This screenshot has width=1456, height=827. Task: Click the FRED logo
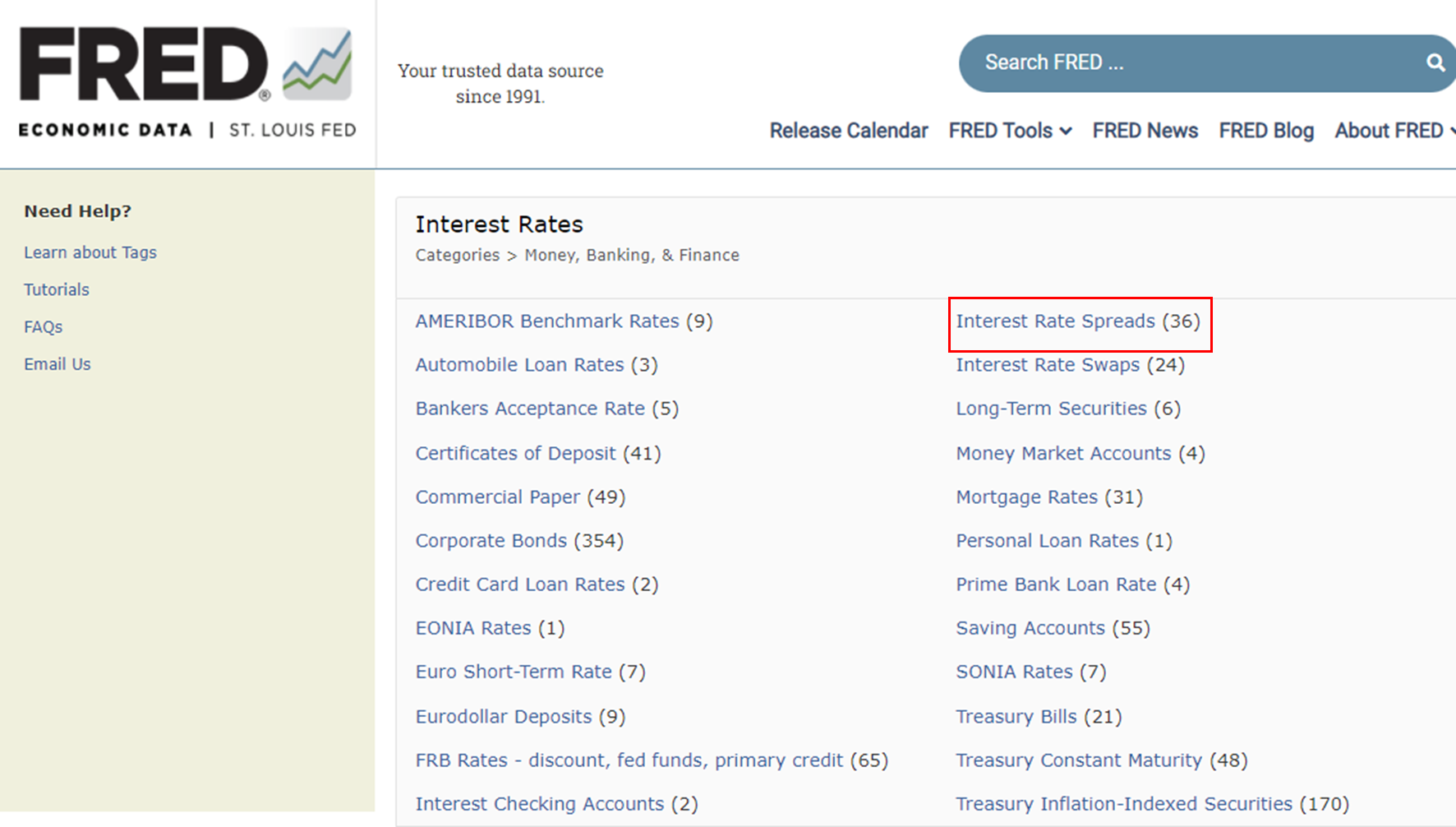(x=187, y=81)
